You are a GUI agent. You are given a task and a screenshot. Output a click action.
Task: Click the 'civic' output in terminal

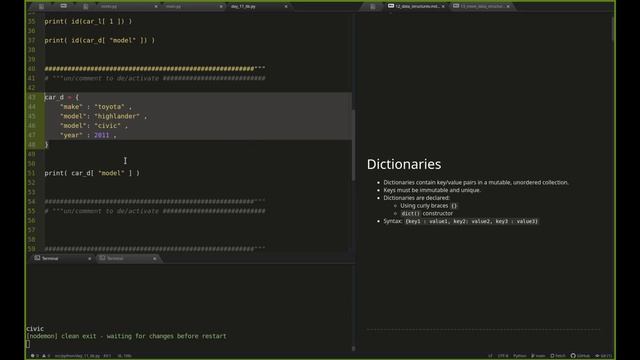click(35, 329)
